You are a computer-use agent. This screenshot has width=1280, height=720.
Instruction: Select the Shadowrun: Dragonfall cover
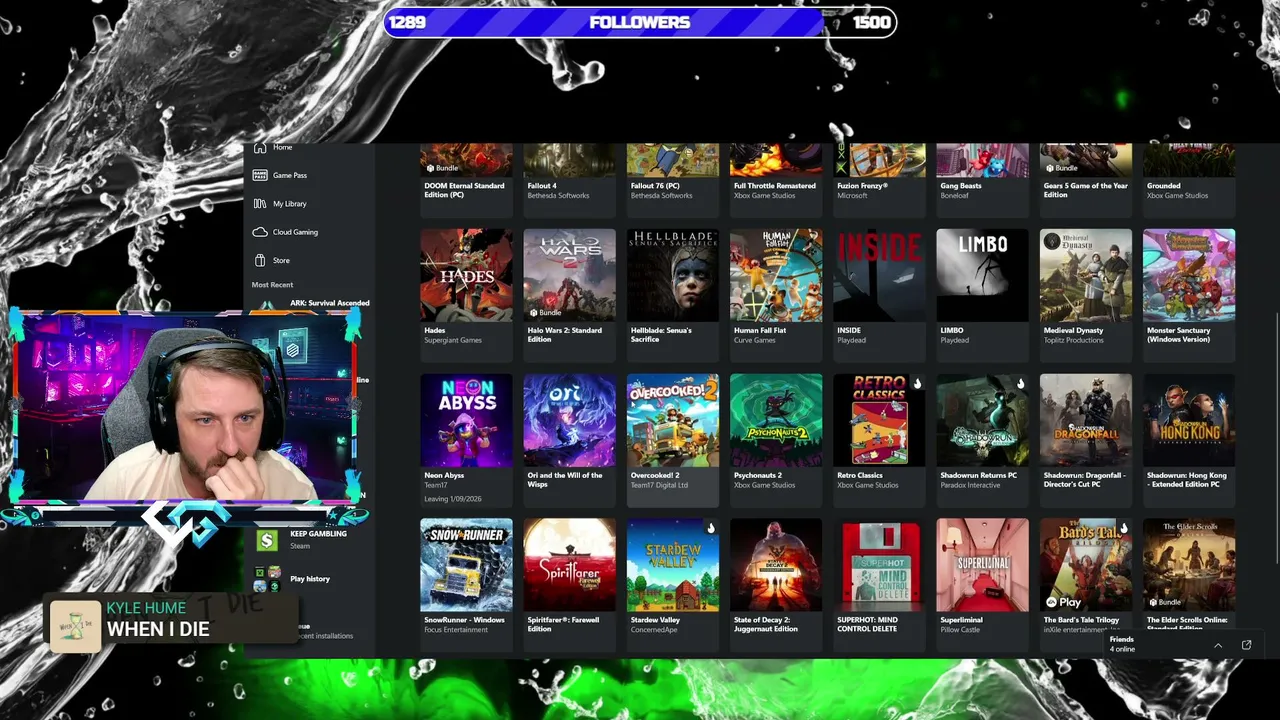coord(1086,420)
